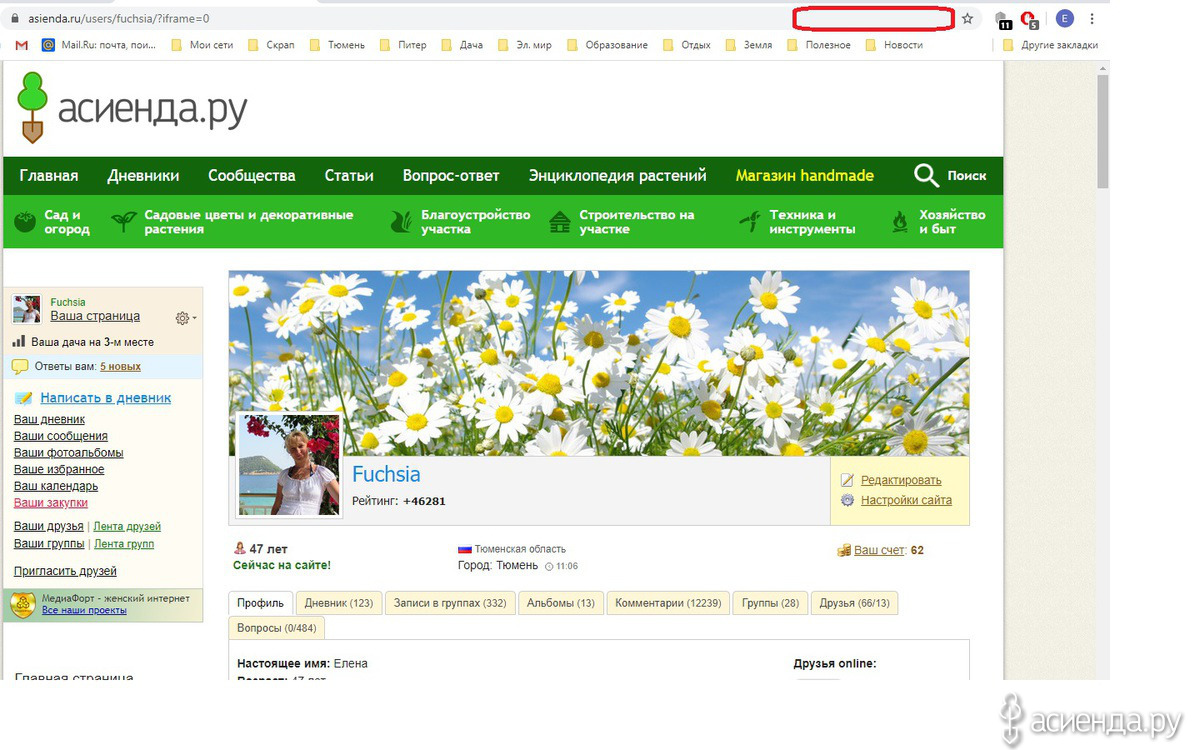Bookmark this page with the star icon
This screenshot has height=750, width=1200.
point(967,18)
